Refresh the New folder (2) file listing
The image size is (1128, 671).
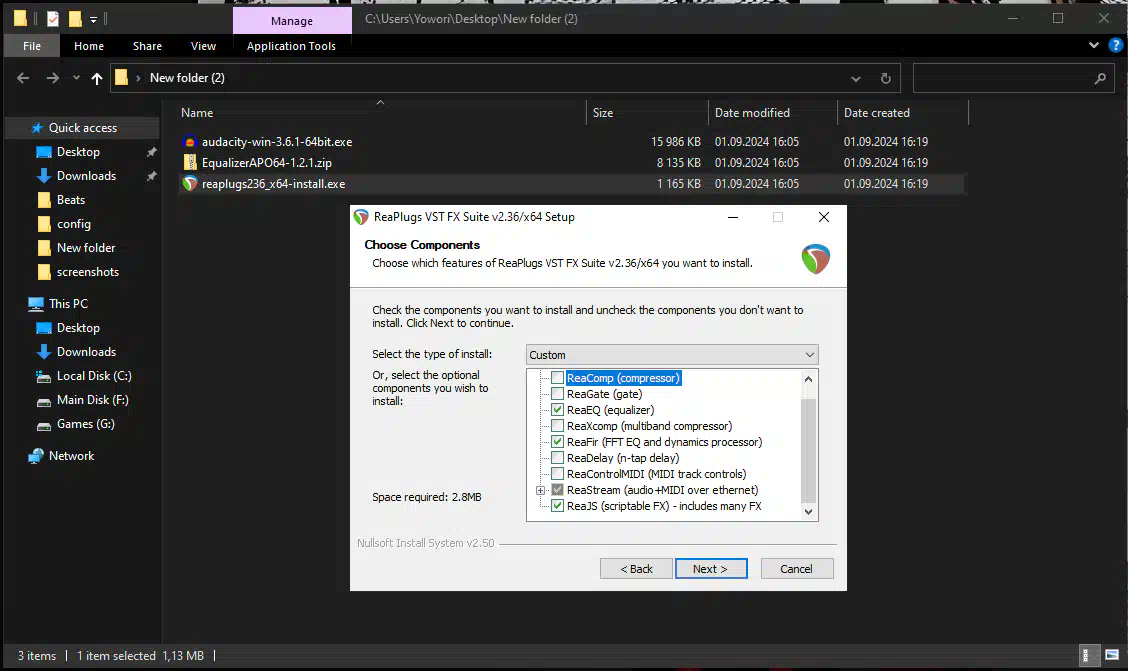(886, 78)
